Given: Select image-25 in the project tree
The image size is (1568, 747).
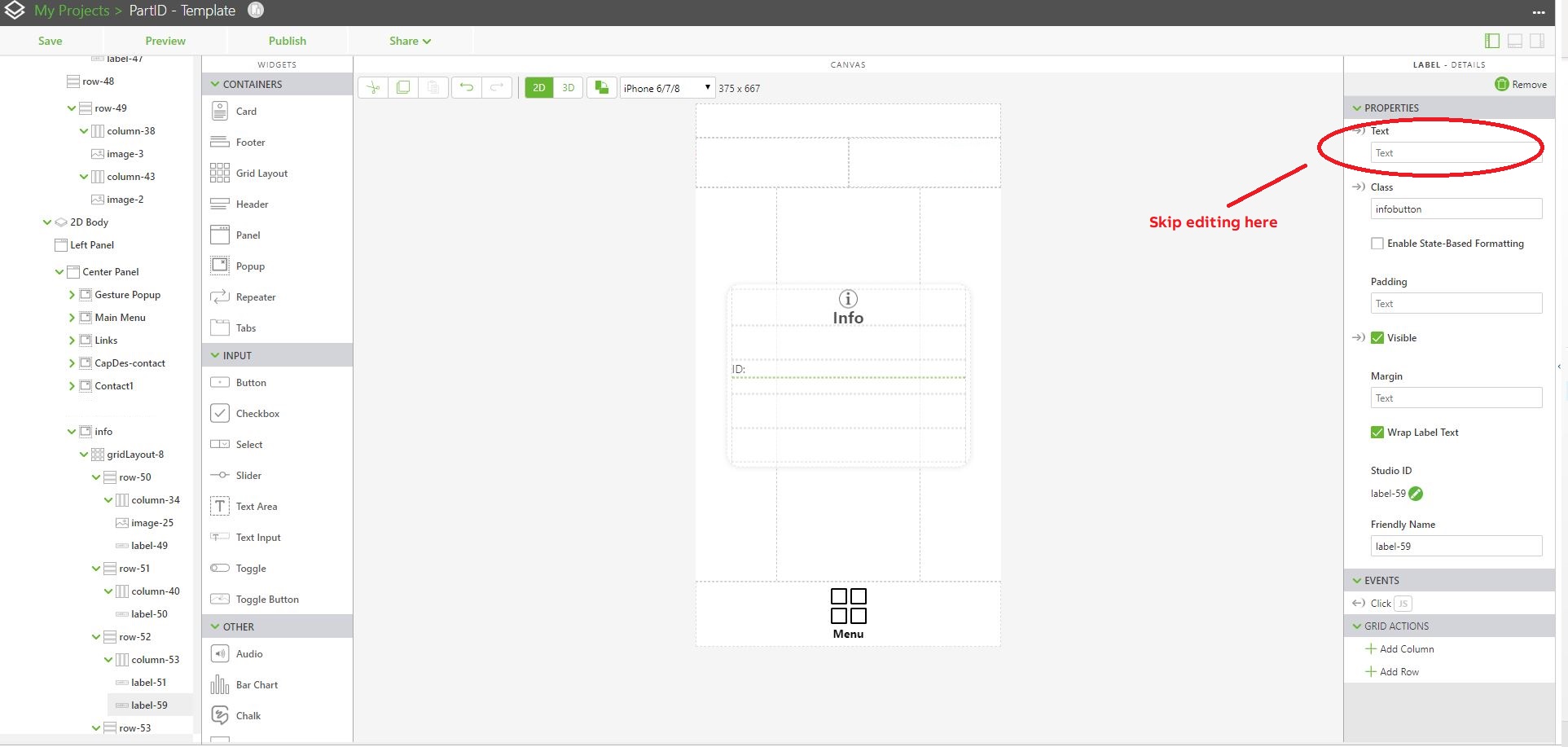Looking at the screenshot, I should (152, 522).
